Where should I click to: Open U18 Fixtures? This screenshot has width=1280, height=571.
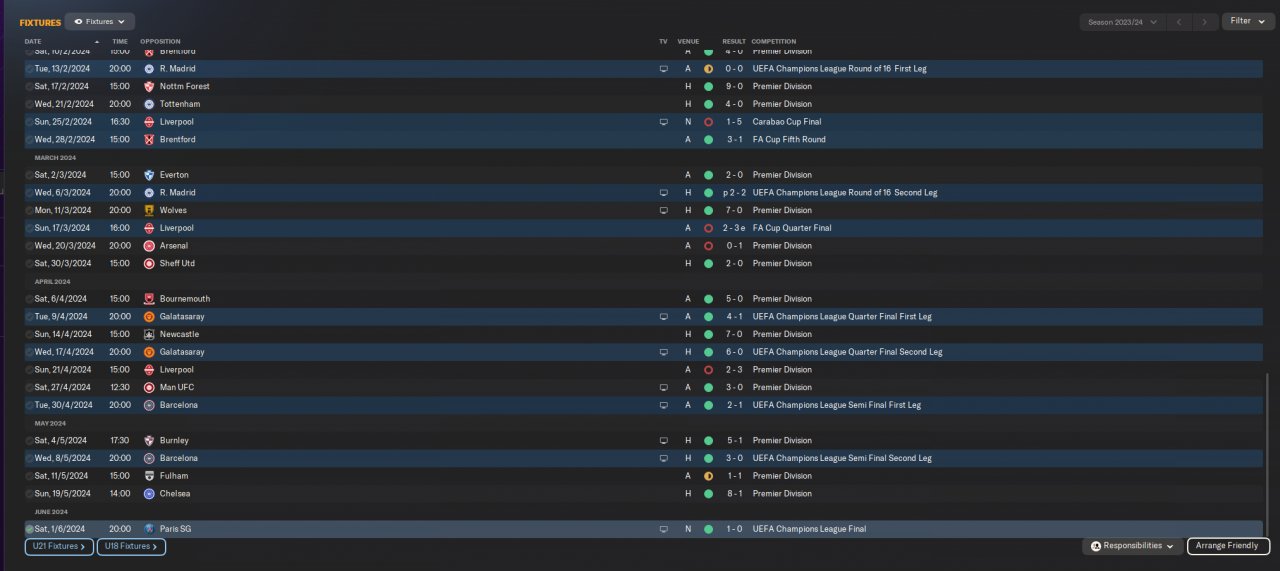[131, 547]
